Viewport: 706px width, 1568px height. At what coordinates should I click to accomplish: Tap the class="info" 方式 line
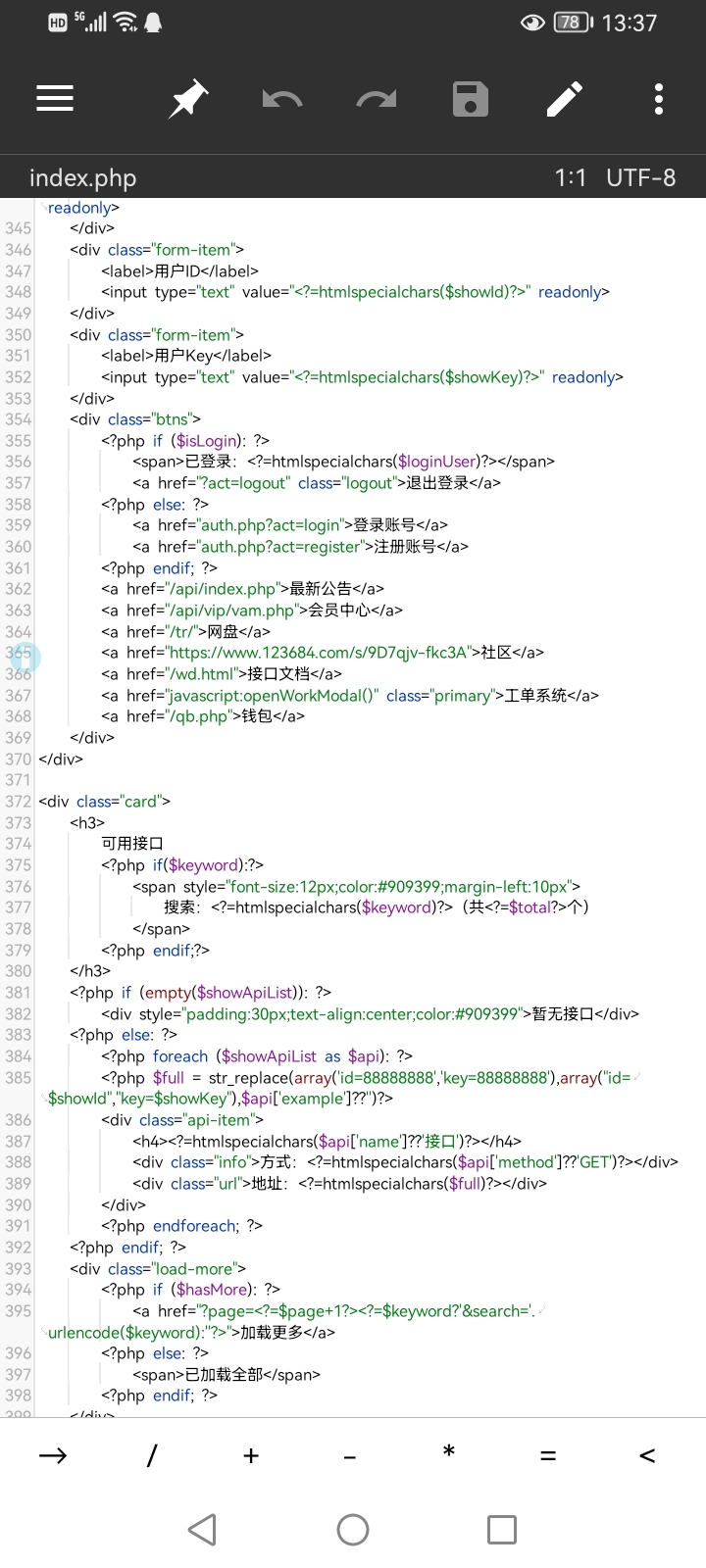tap(405, 1162)
